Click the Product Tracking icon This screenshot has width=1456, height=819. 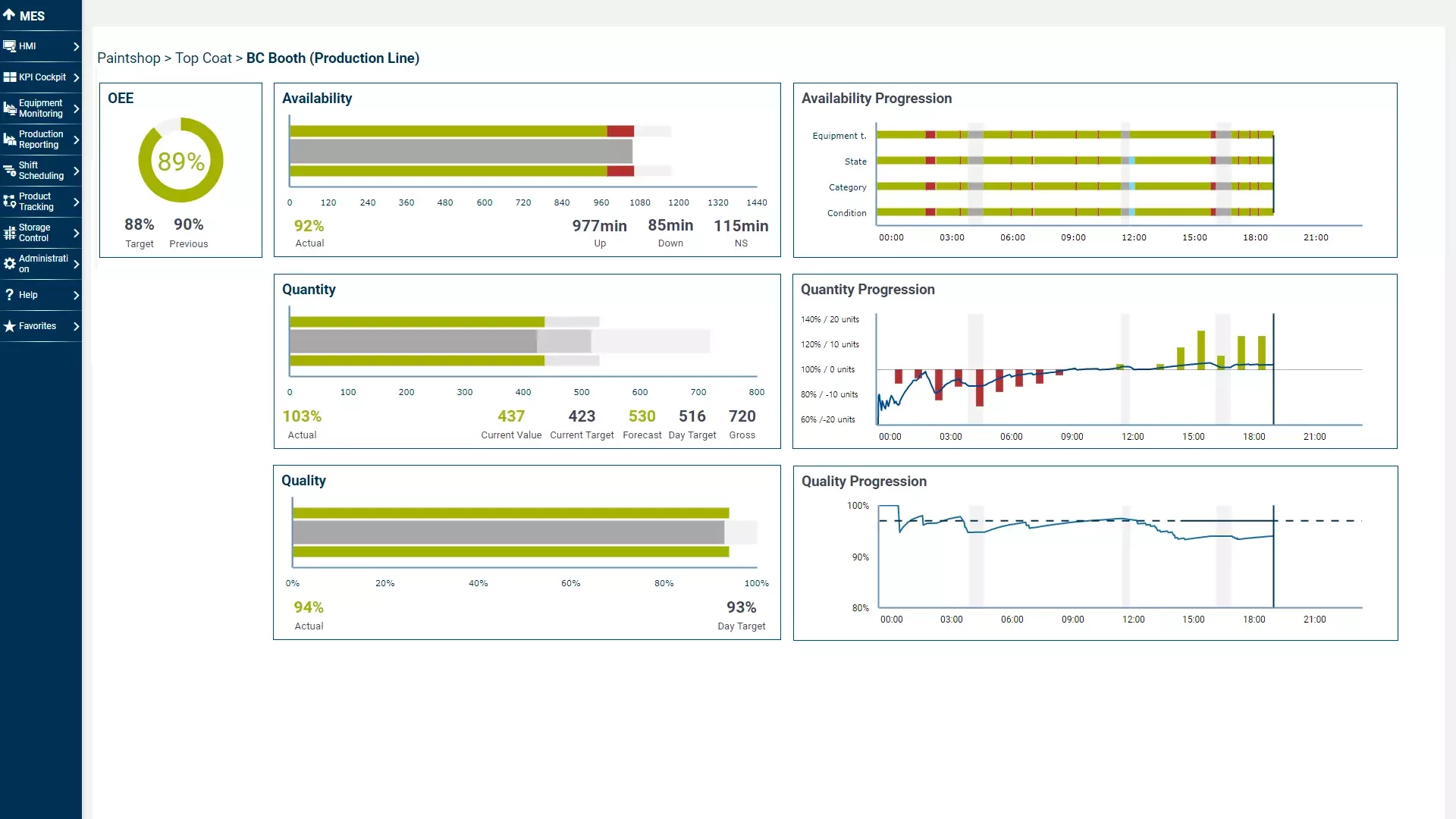pos(10,202)
